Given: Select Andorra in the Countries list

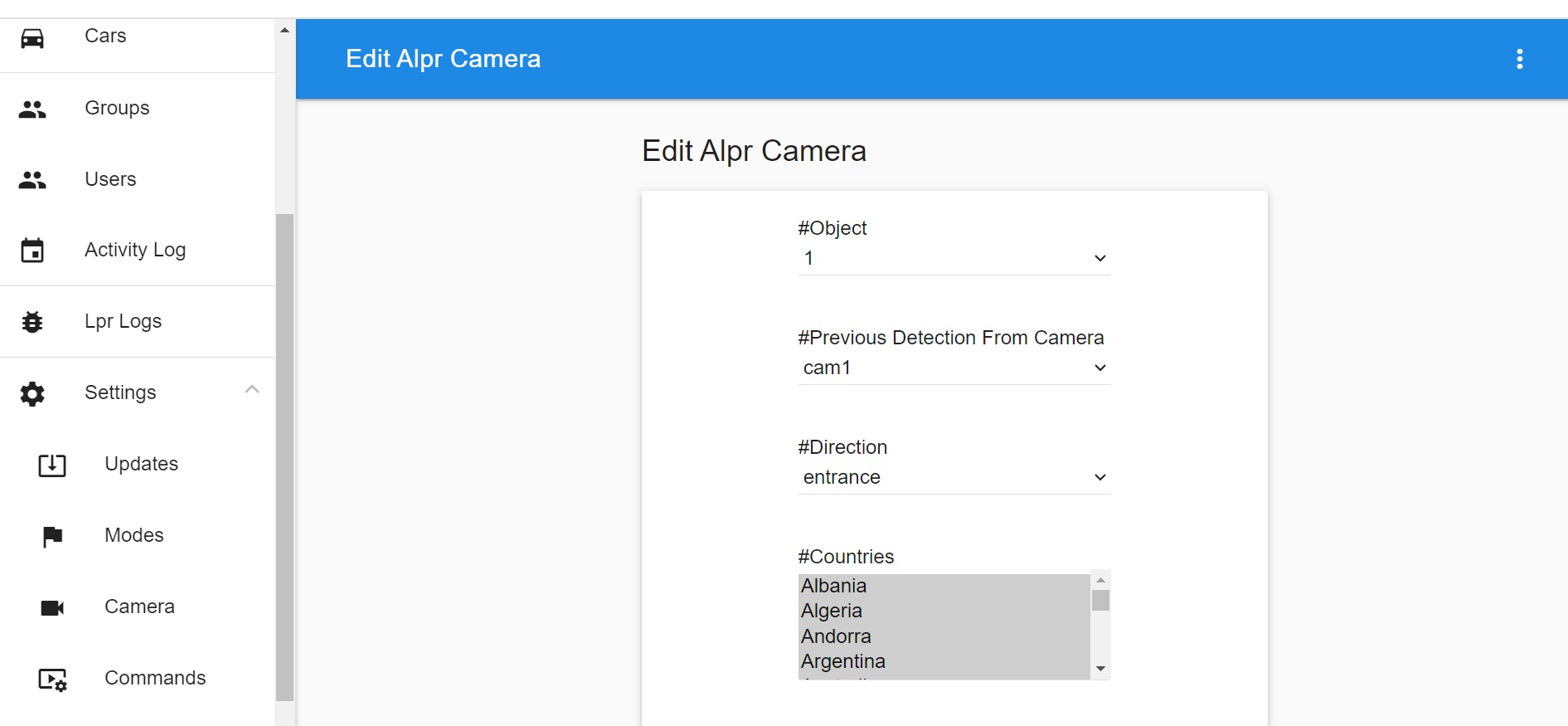Looking at the screenshot, I should (944, 636).
